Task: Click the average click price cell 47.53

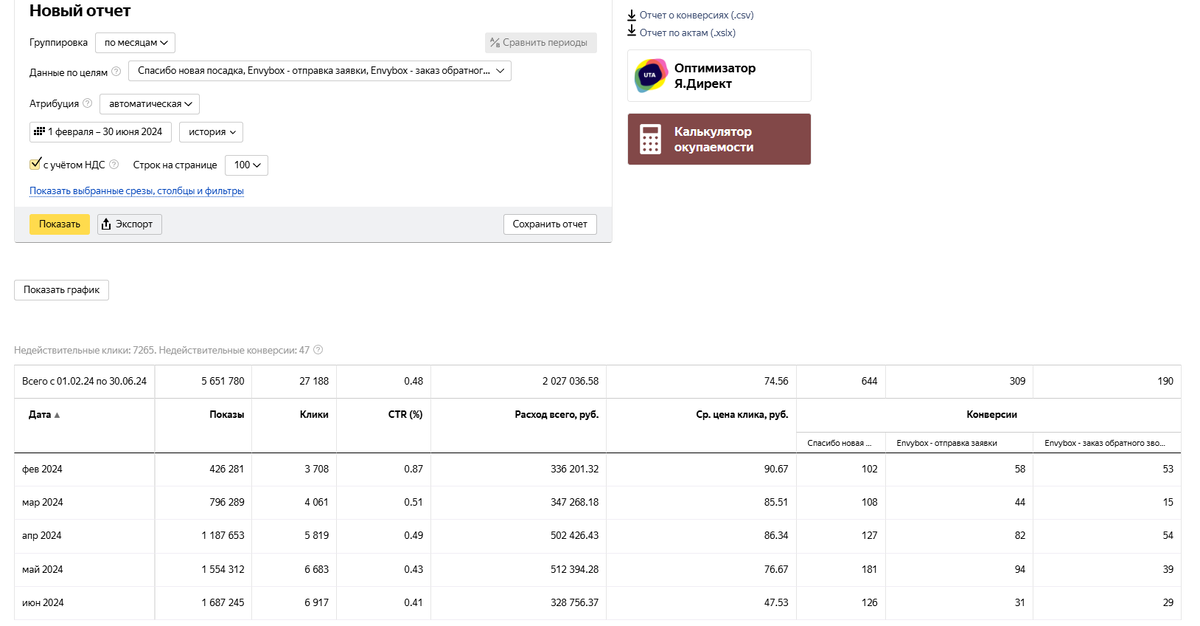Action: pos(776,602)
